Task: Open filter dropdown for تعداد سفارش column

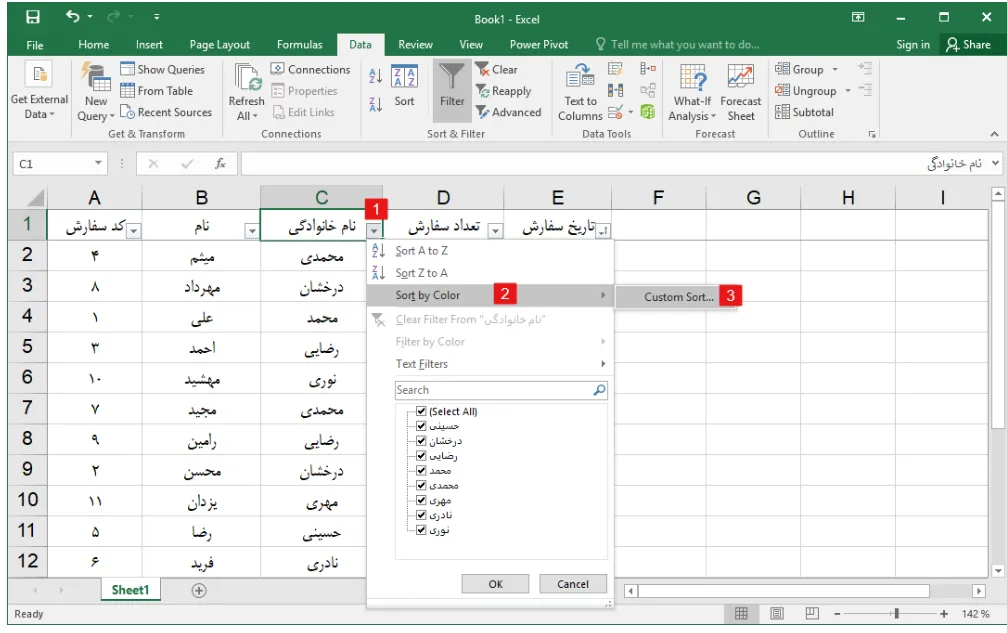Action: point(495,231)
